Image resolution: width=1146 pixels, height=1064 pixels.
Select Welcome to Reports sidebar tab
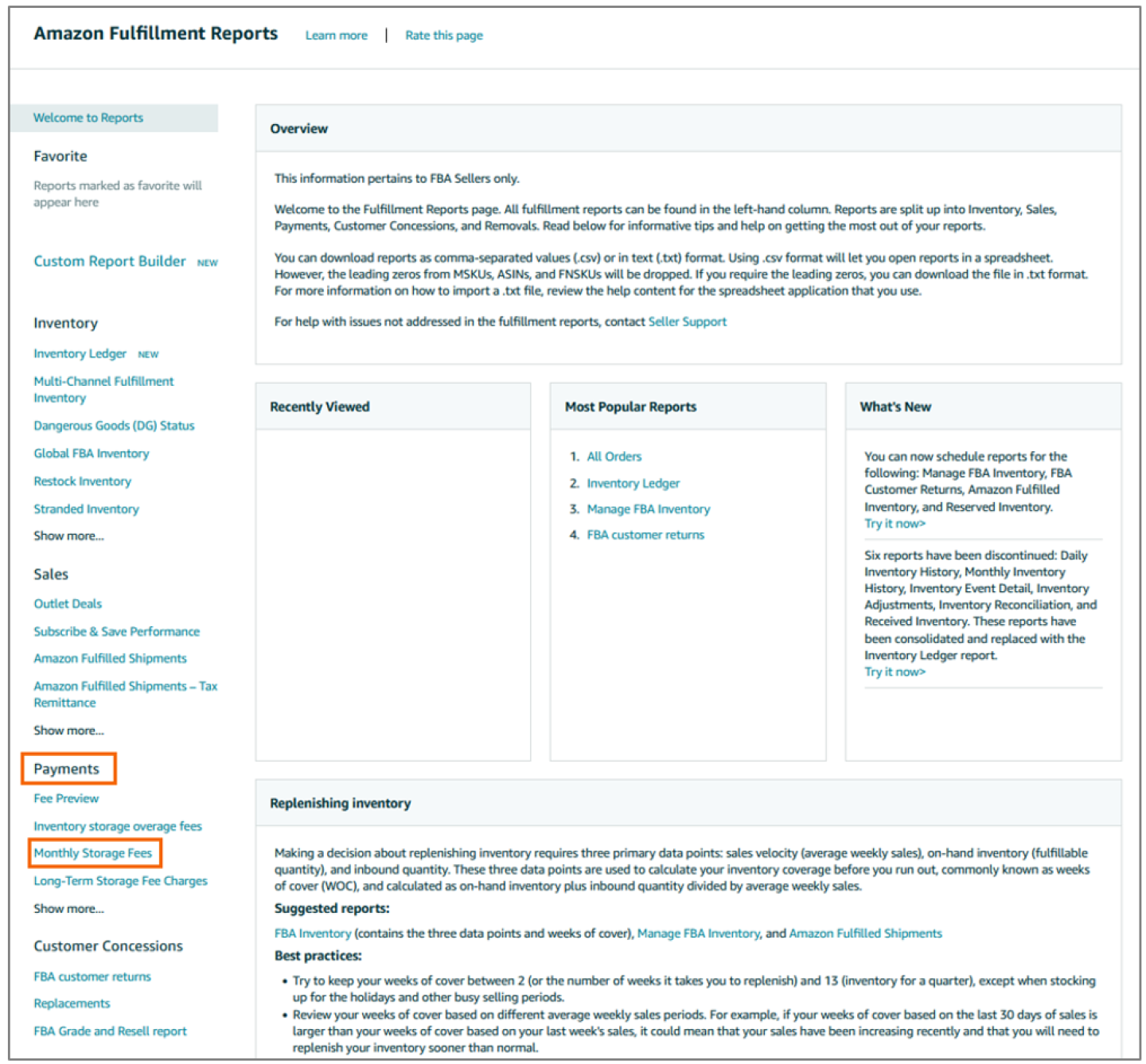88,118
